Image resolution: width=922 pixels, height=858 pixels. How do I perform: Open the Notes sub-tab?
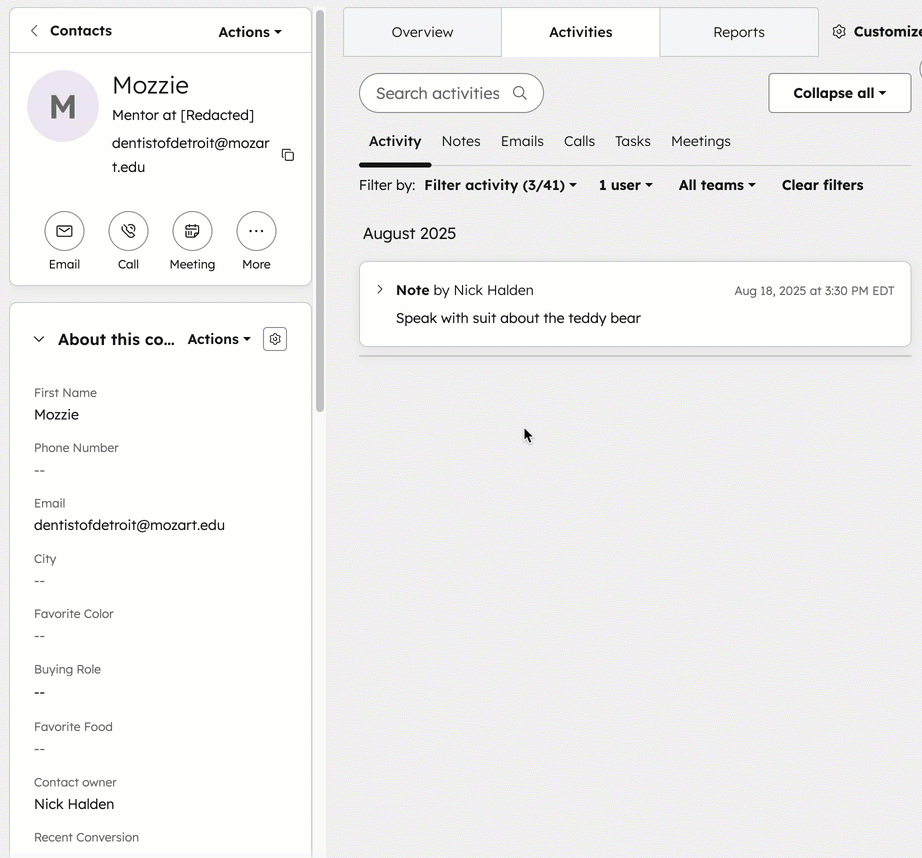[461, 141]
